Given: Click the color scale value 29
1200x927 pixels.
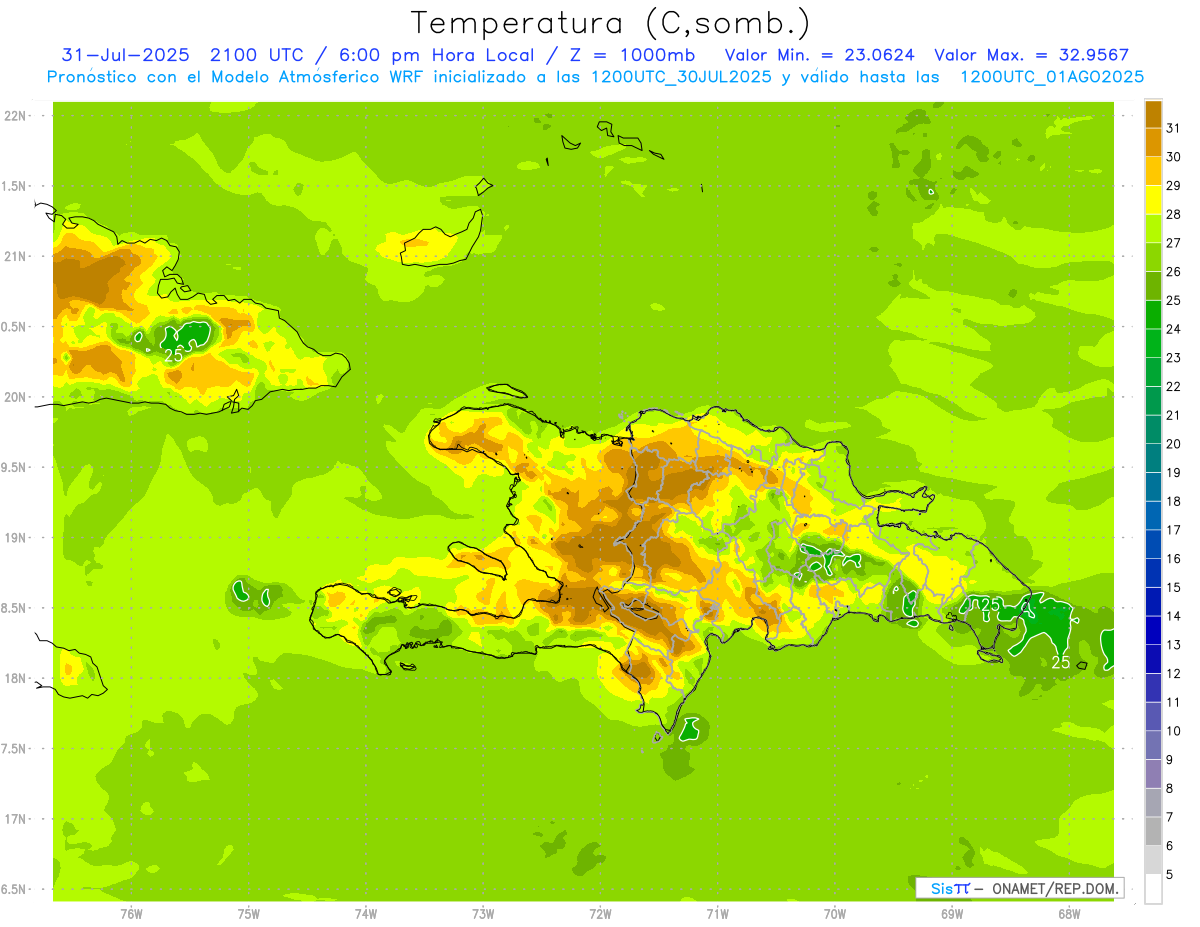Looking at the screenshot, I should (1173, 185).
